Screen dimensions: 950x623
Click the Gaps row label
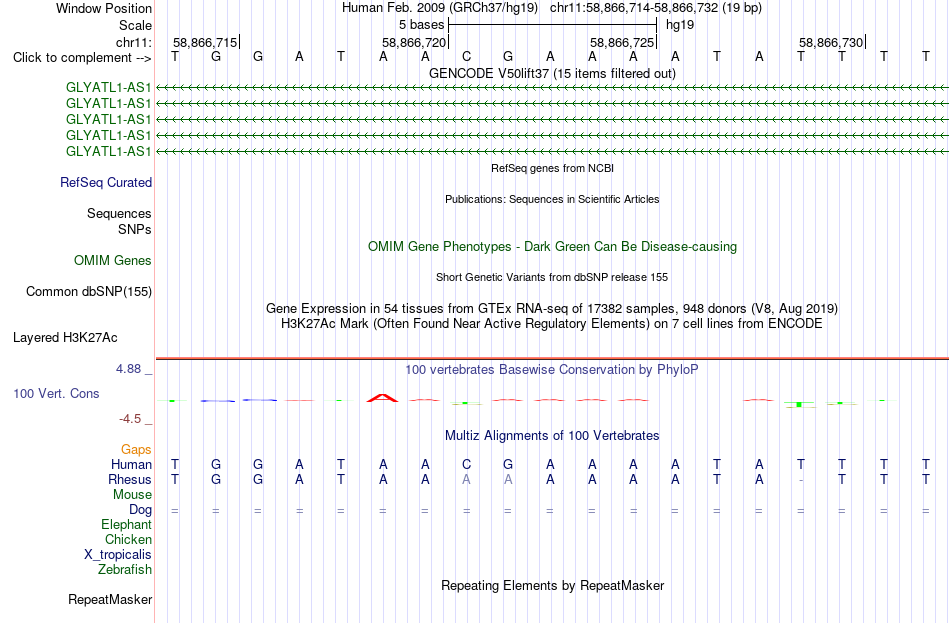coord(136,450)
